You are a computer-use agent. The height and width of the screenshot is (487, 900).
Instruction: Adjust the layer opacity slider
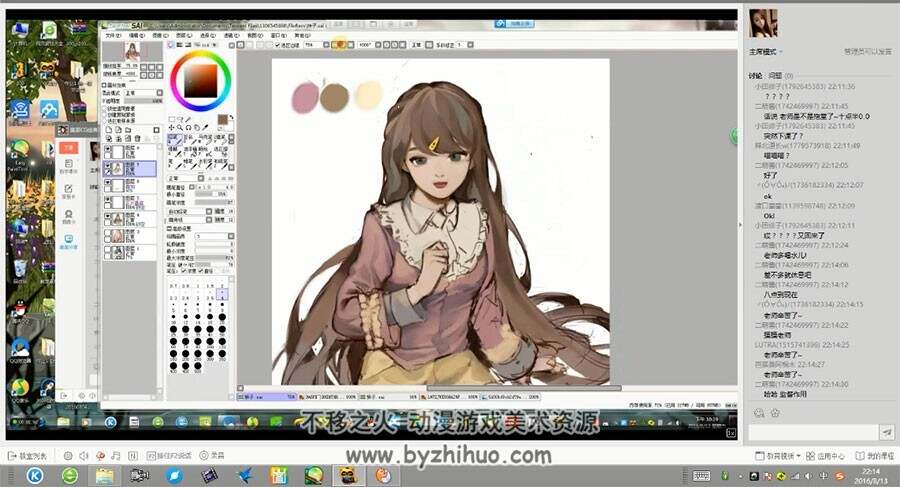(x=142, y=101)
